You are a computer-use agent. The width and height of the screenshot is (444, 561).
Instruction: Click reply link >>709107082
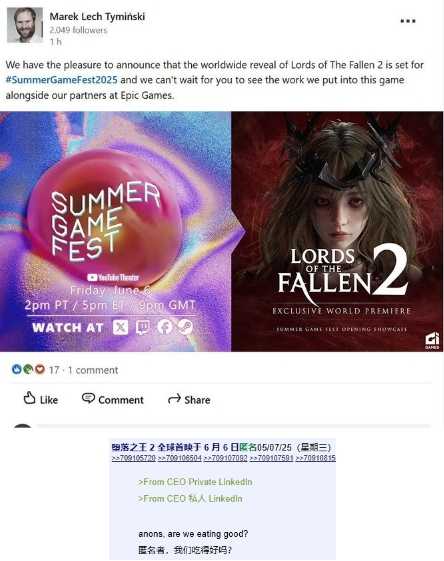(x=225, y=458)
